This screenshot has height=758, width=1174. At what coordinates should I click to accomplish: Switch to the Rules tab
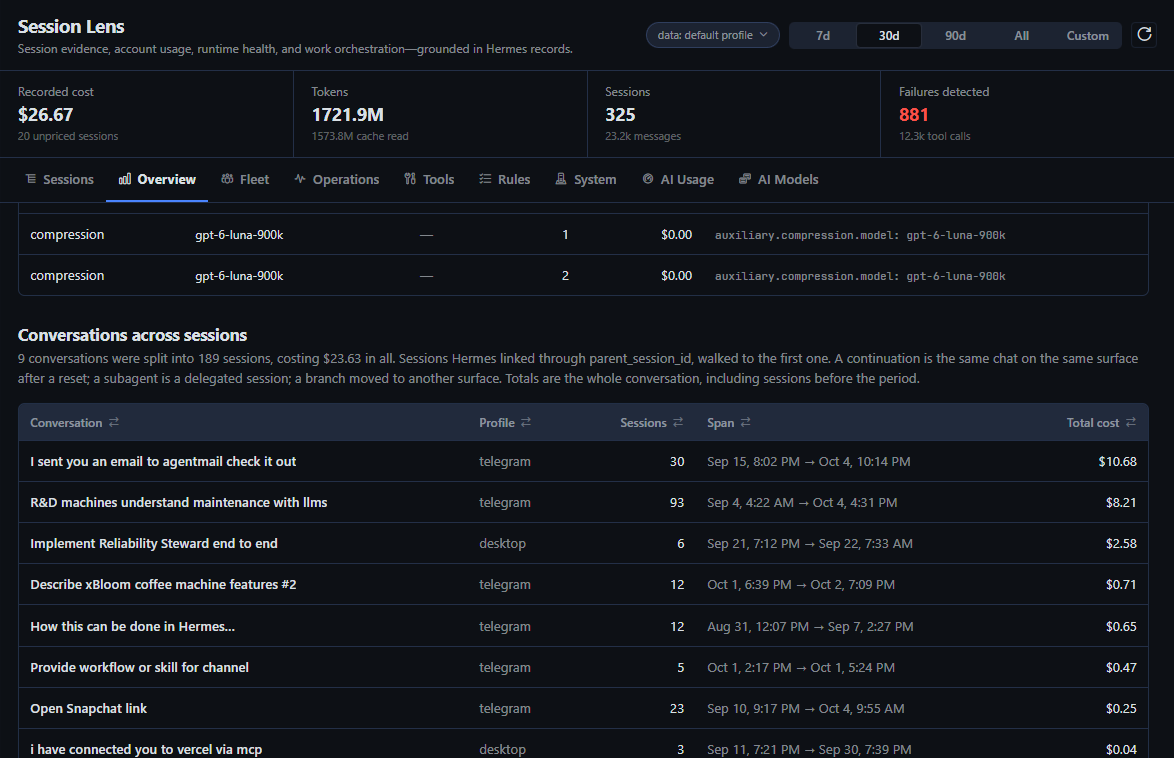click(x=505, y=180)
